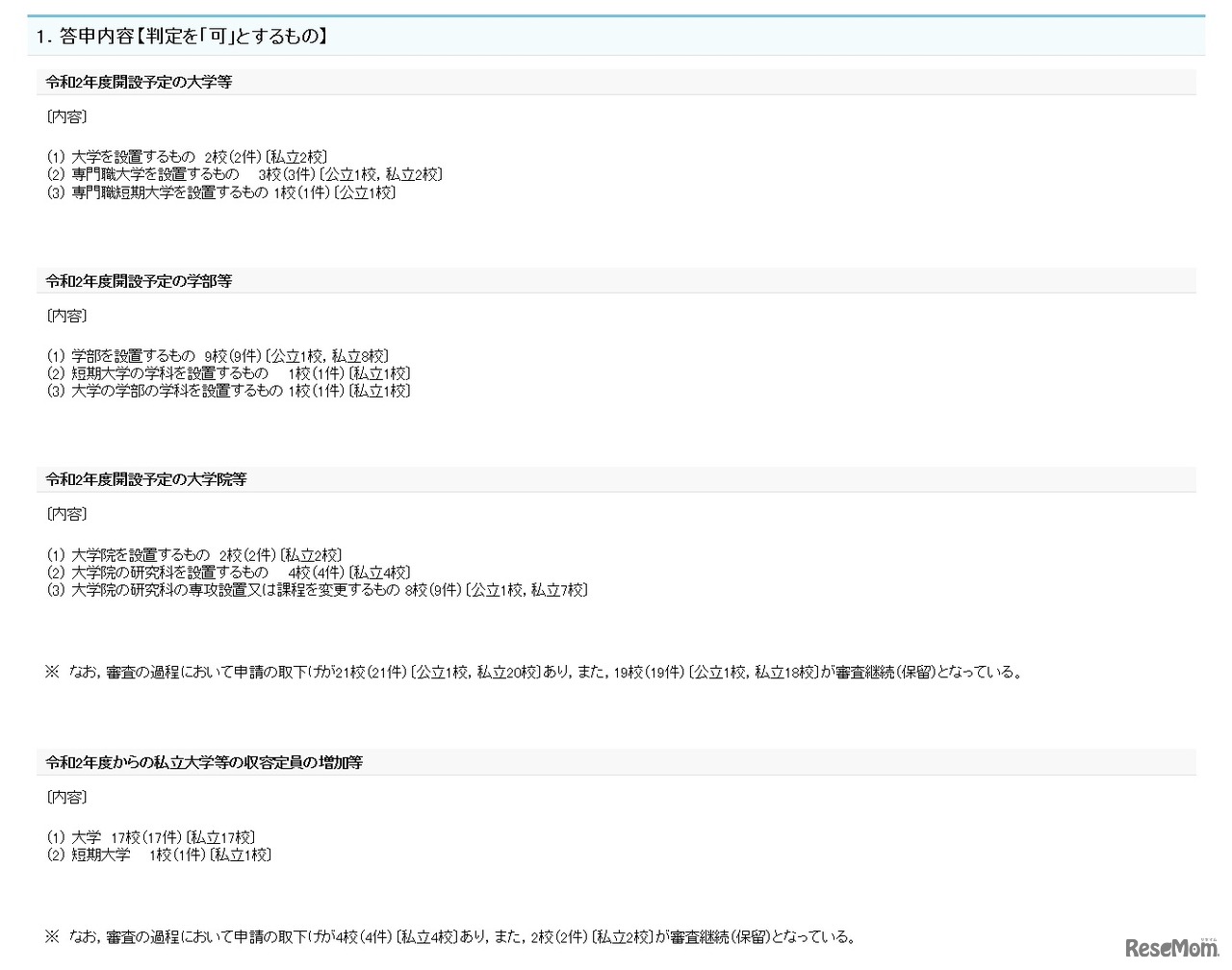Screen dimensions: 1232x970
Task: Click the note mentioning "取下げが4校(4件)"
Action: pos(450,937)
